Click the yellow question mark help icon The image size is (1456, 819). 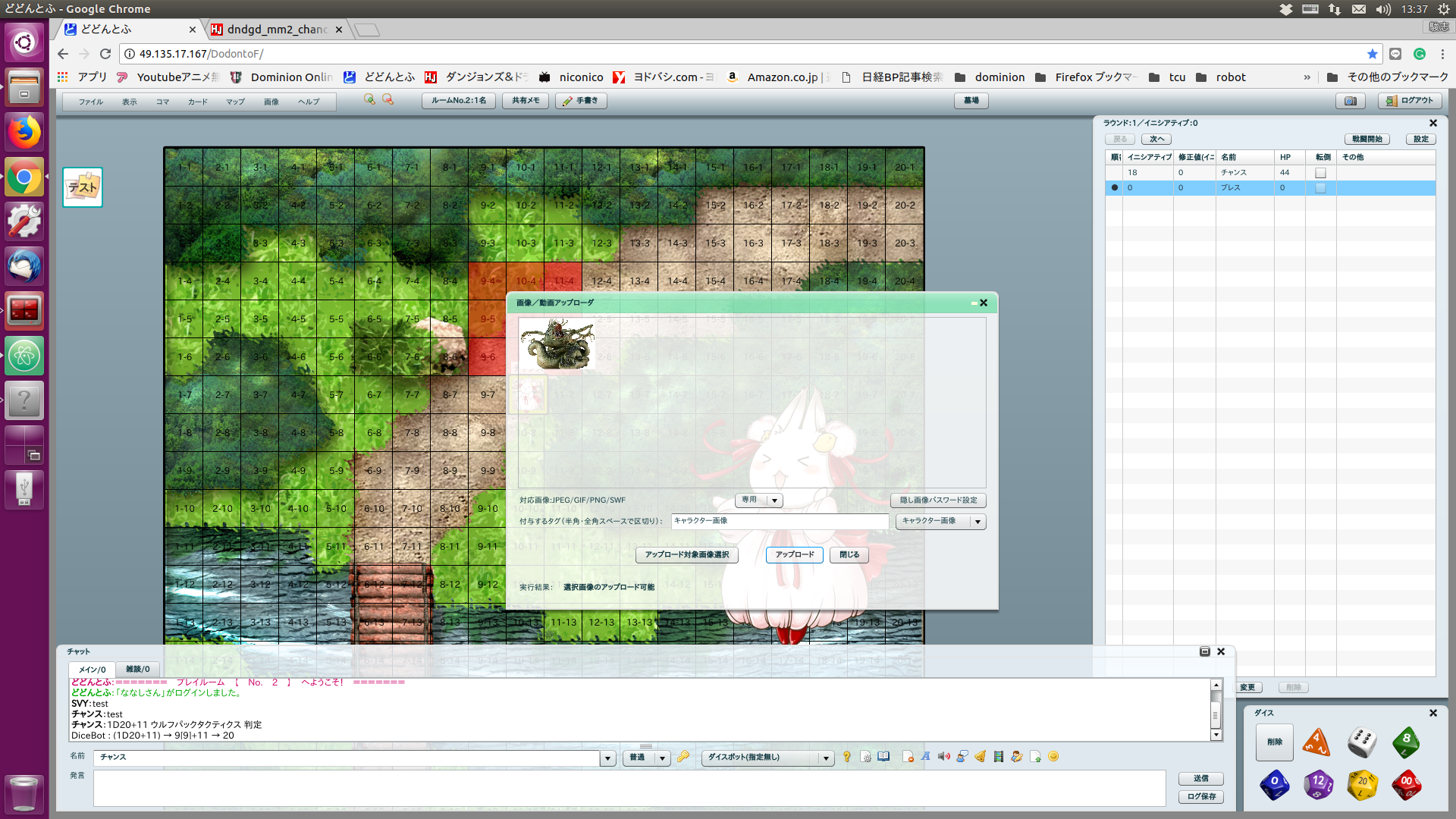tap(847, 757)
